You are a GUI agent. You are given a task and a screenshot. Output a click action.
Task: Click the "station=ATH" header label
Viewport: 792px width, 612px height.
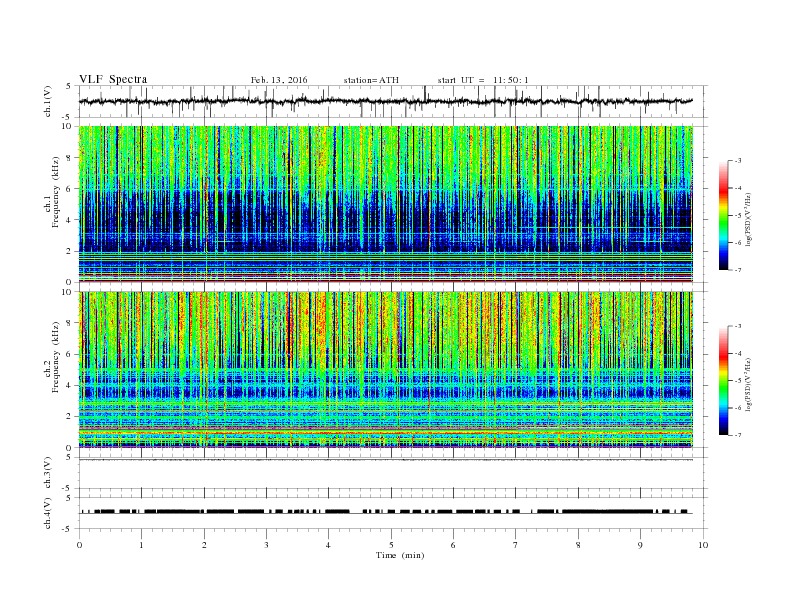(371, 80)
